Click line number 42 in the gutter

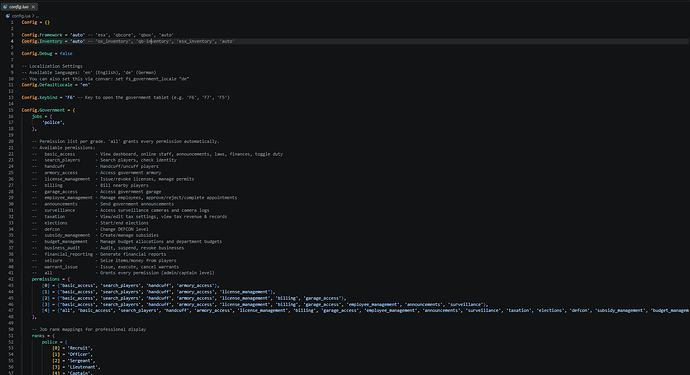pyautogui.click(x=11, y=279)
